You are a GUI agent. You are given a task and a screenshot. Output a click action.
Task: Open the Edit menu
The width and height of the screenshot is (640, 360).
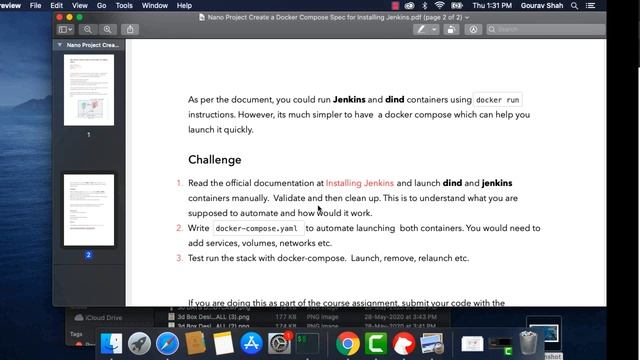(56, 6)
